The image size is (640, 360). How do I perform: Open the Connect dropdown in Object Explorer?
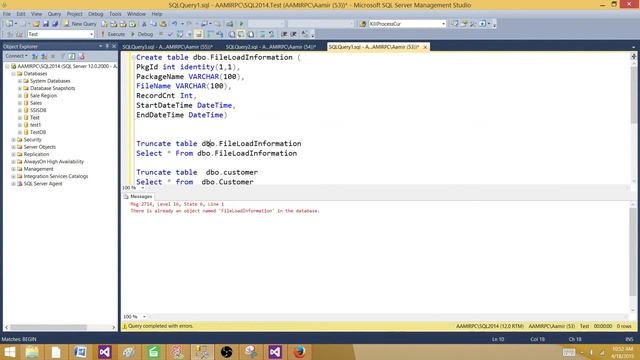tap(16, 56)
